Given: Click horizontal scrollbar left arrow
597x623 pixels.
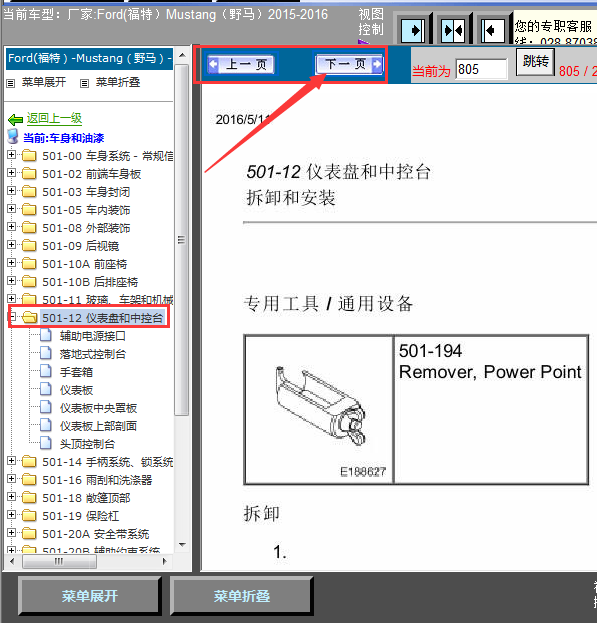Looking at the screenshot, I should pyautogui.click(x=12, y=561).
